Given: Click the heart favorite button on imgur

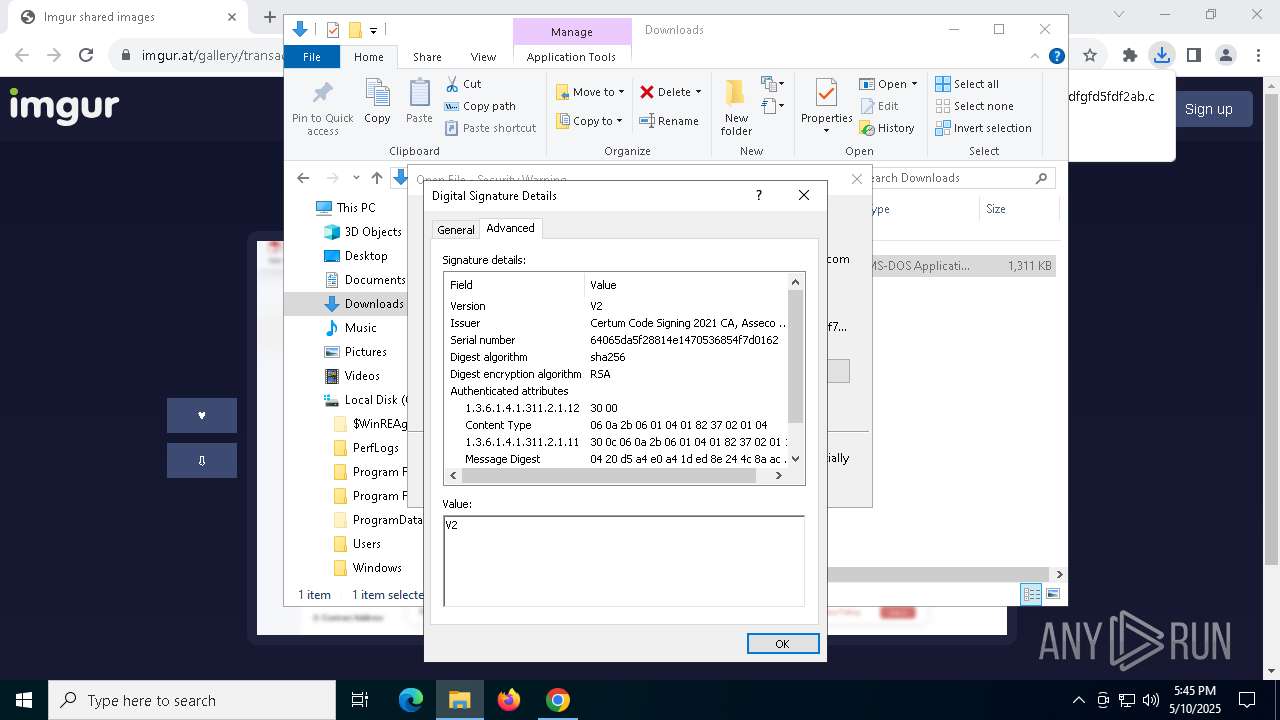Looking at the screenshot, I should [x=202, y=415].
